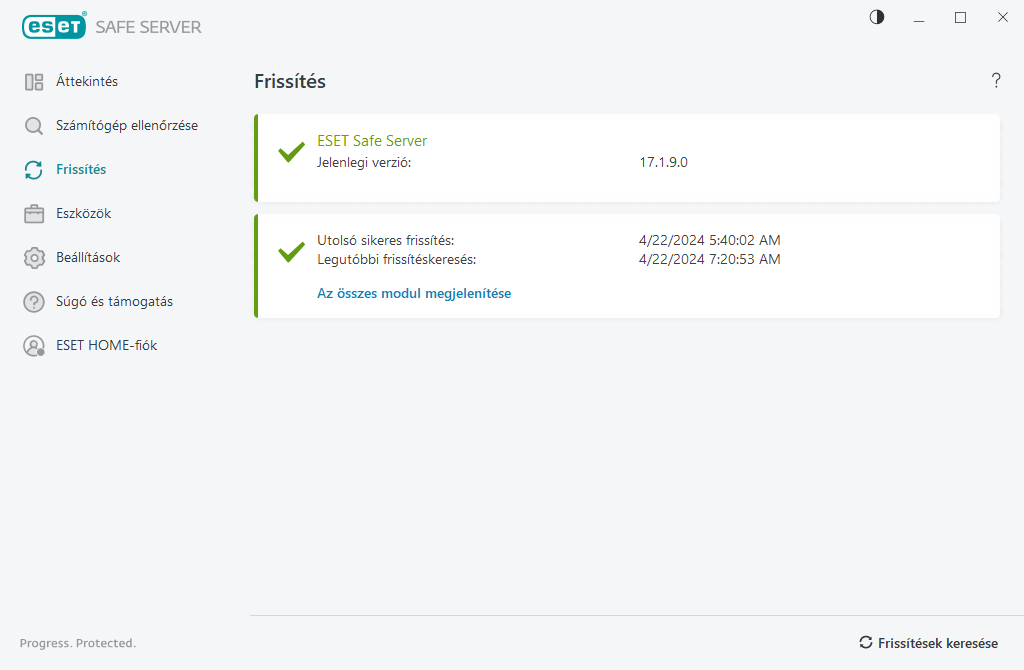1024x670 pixels.
Task: Select Eszközök in the sidebar
Action: [x=83, y=214]
